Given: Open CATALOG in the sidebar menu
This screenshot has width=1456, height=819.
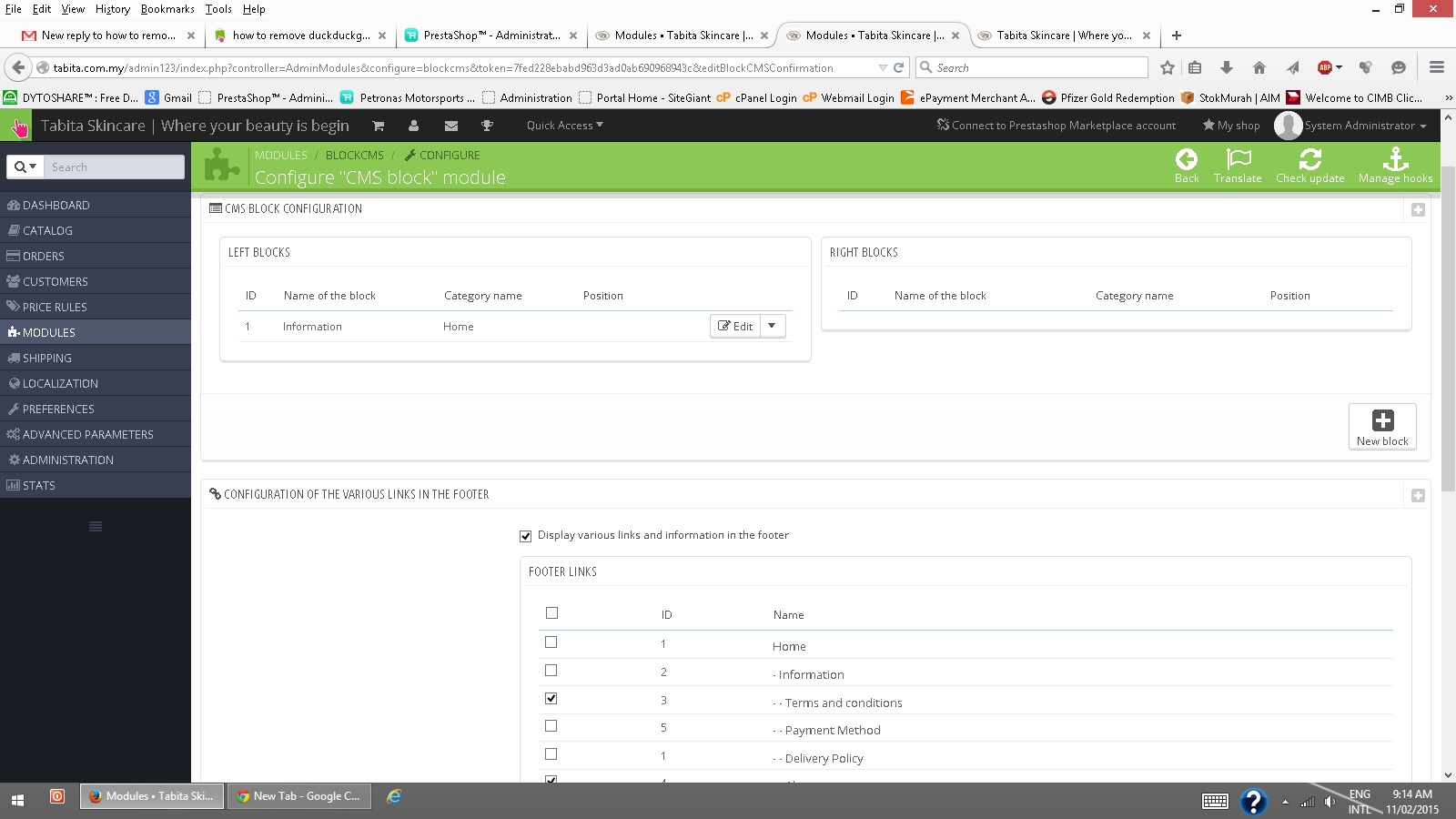Looking at the screenshot, I should pyautogui.click(x=96, y=230).
